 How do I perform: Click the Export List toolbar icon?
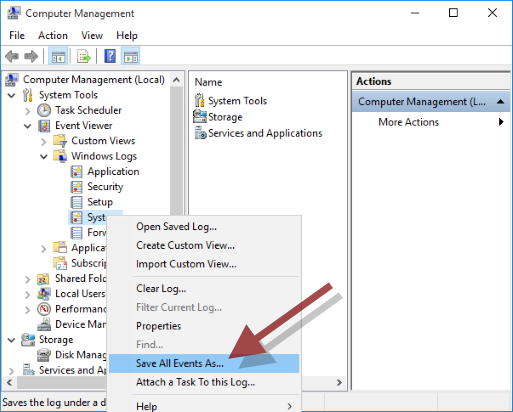click(84, 56)
